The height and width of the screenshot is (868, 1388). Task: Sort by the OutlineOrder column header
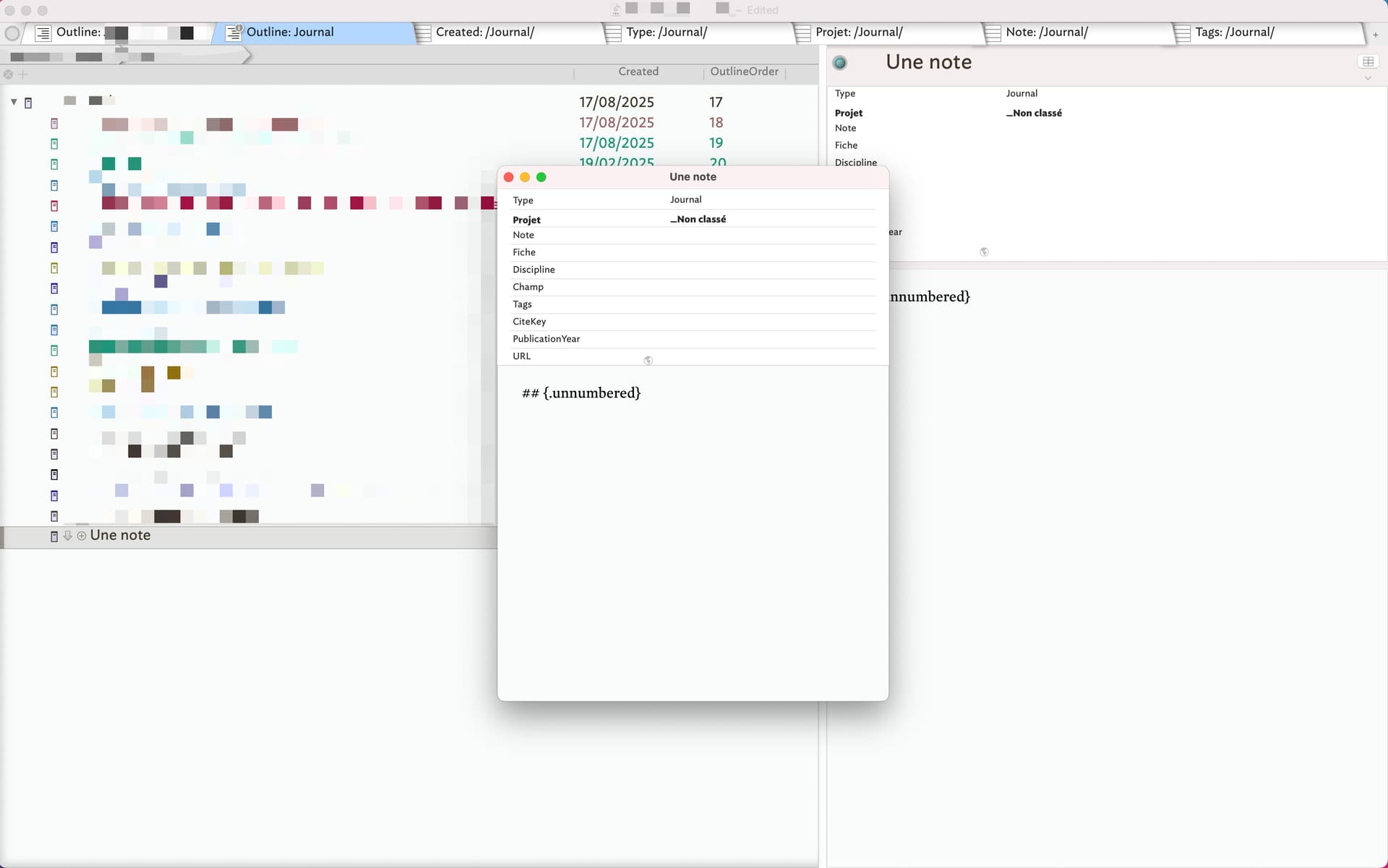pos(744,72)
